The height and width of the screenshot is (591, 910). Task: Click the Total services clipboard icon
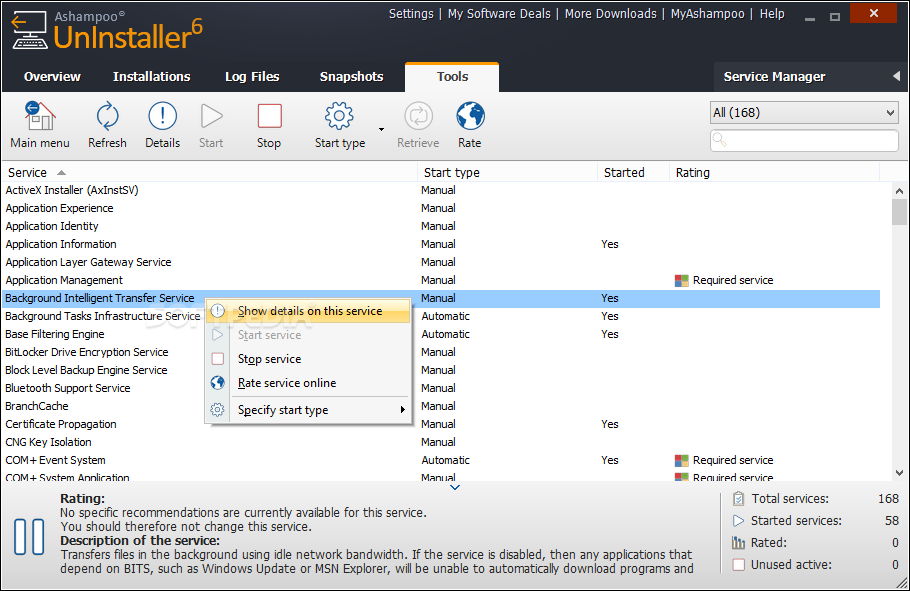[x=738, y=499]
